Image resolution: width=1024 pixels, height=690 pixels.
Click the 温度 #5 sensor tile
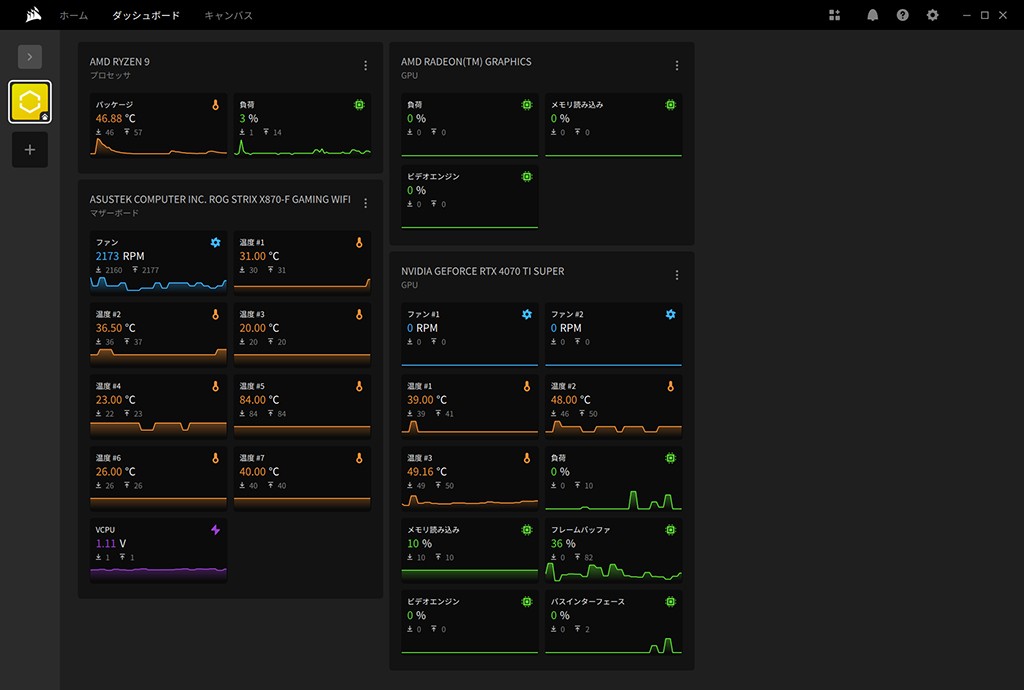pyautogui.click(x=302, y=406)
